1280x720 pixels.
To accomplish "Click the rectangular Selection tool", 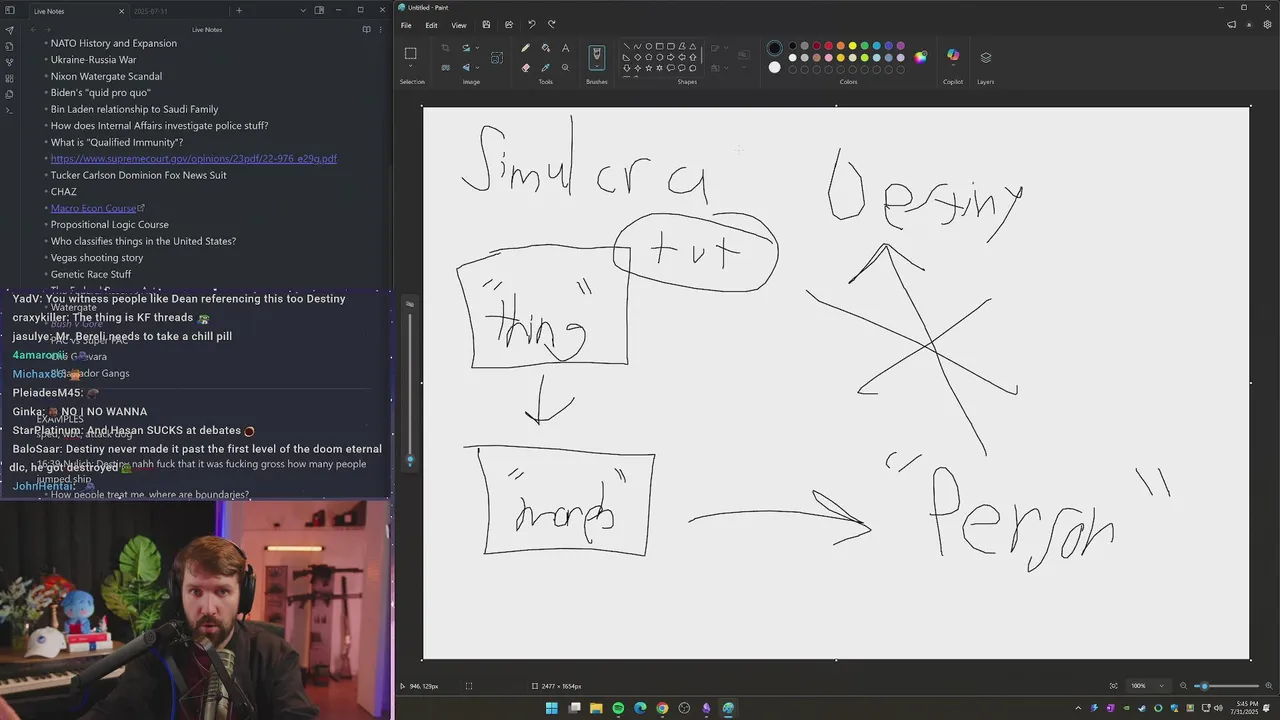I will pyautogui.click(x=411, y=53).
